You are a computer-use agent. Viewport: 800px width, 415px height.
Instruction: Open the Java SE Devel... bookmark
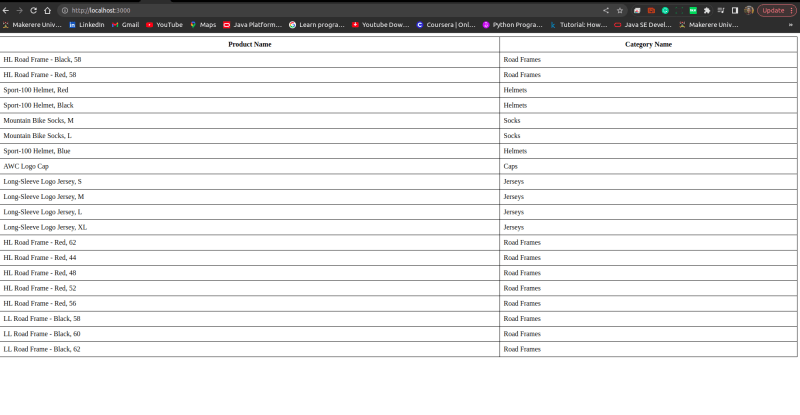coord(643,25)
